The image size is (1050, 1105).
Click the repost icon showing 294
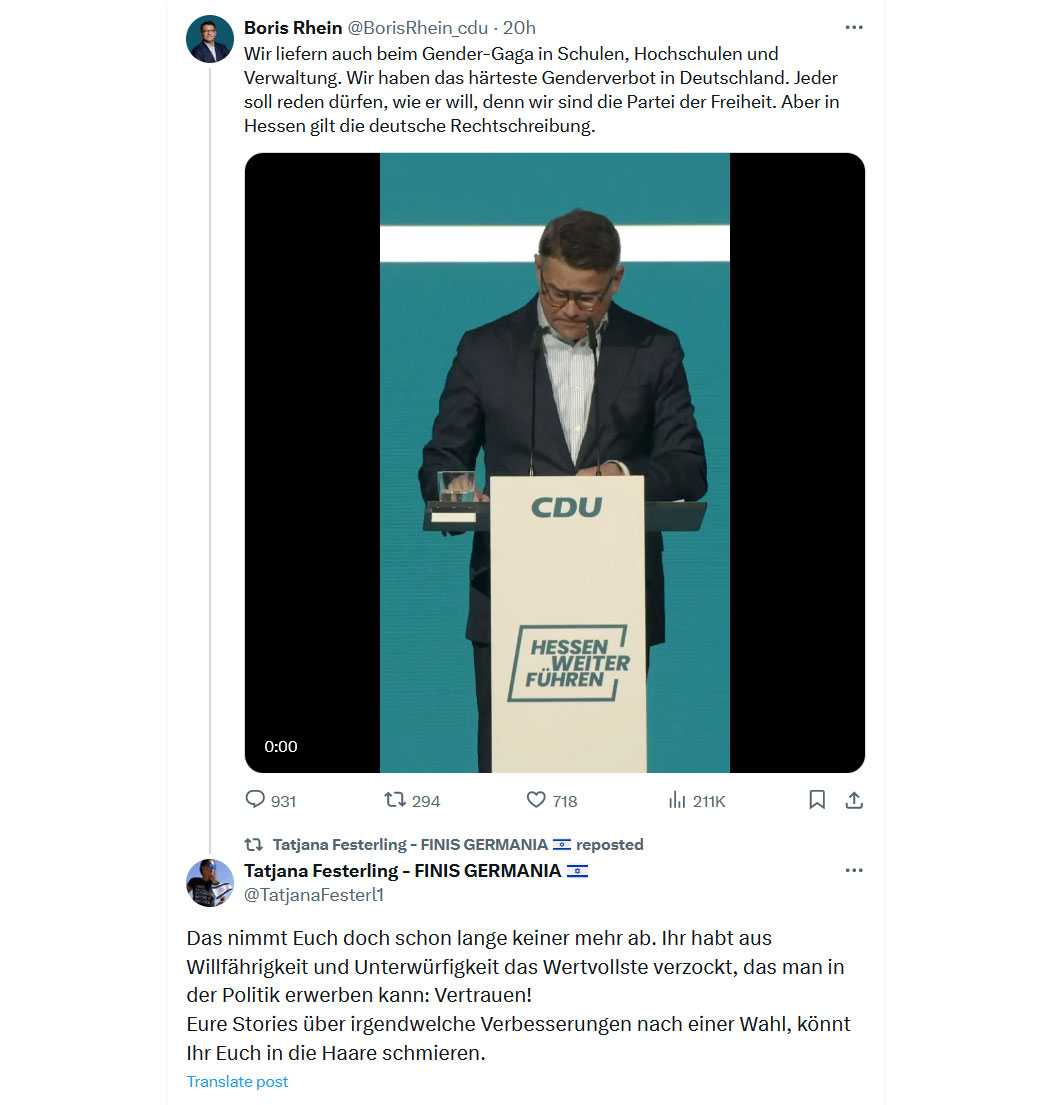coord(395,800)
